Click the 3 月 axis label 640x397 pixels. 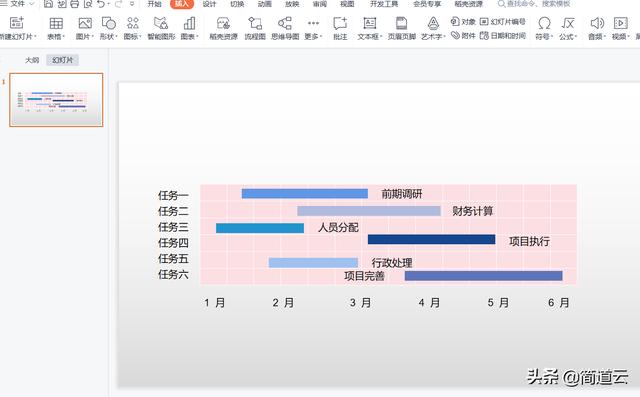tap(360, 303)
